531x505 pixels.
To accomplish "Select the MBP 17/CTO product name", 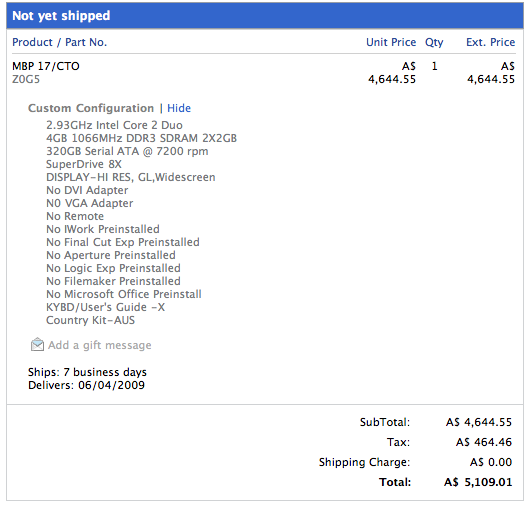I will point(46,66).
